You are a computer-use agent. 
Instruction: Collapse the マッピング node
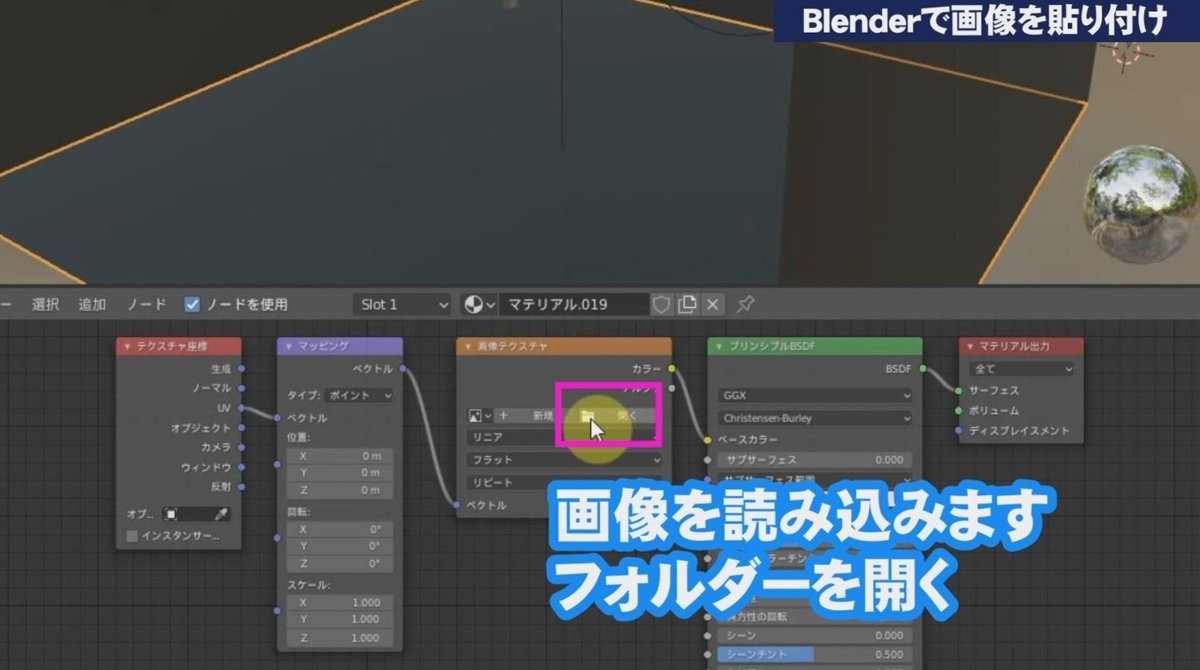[287, 346]
